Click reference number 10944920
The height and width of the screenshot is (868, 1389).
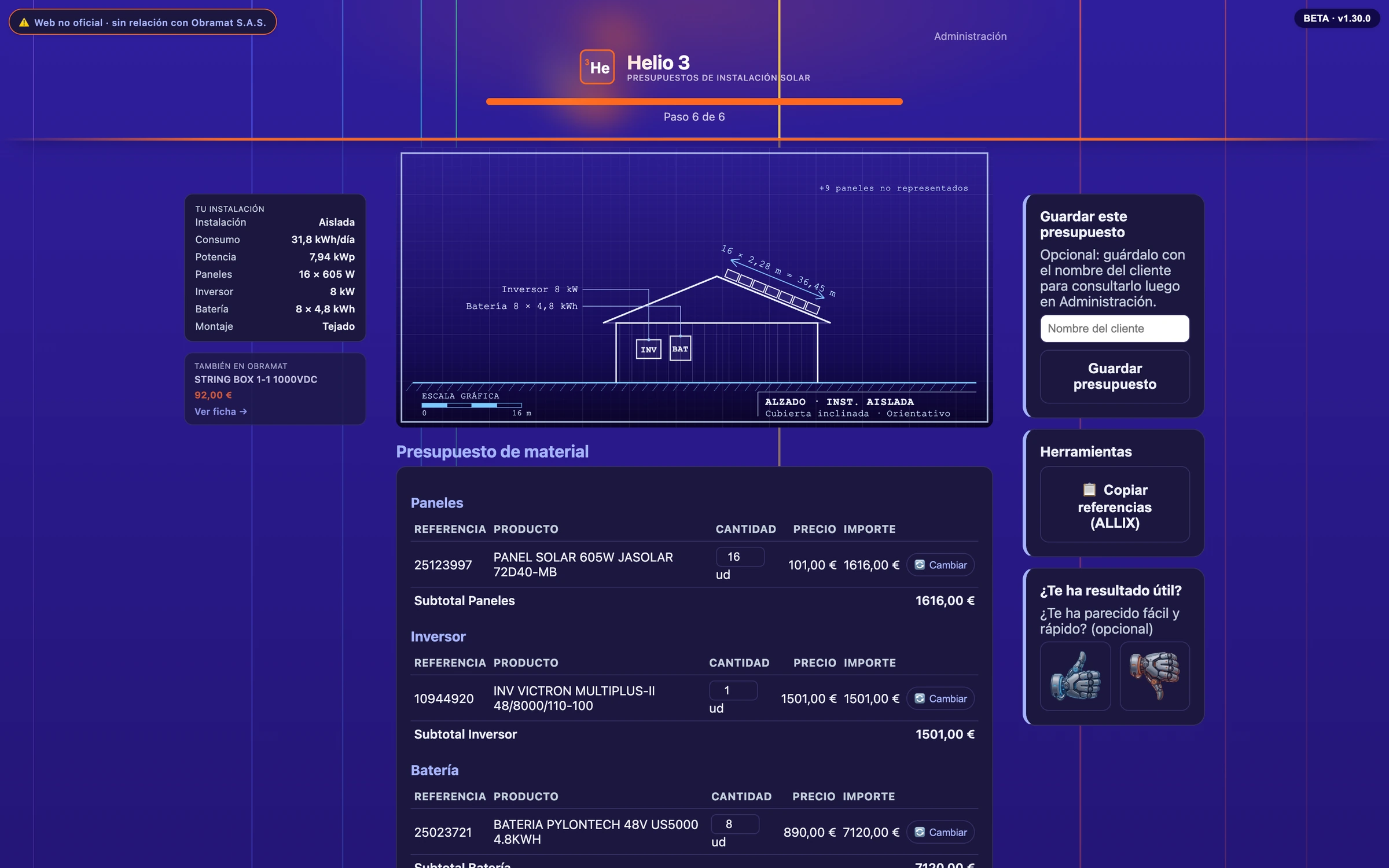(444, 698)
